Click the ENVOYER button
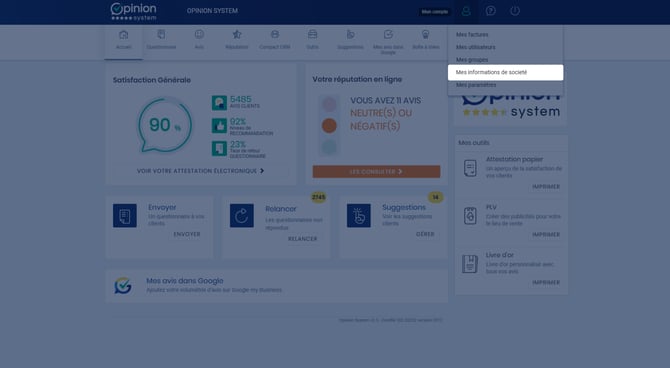Image resolution: width=670 pixels, height=368 pixels. (187, 234)
